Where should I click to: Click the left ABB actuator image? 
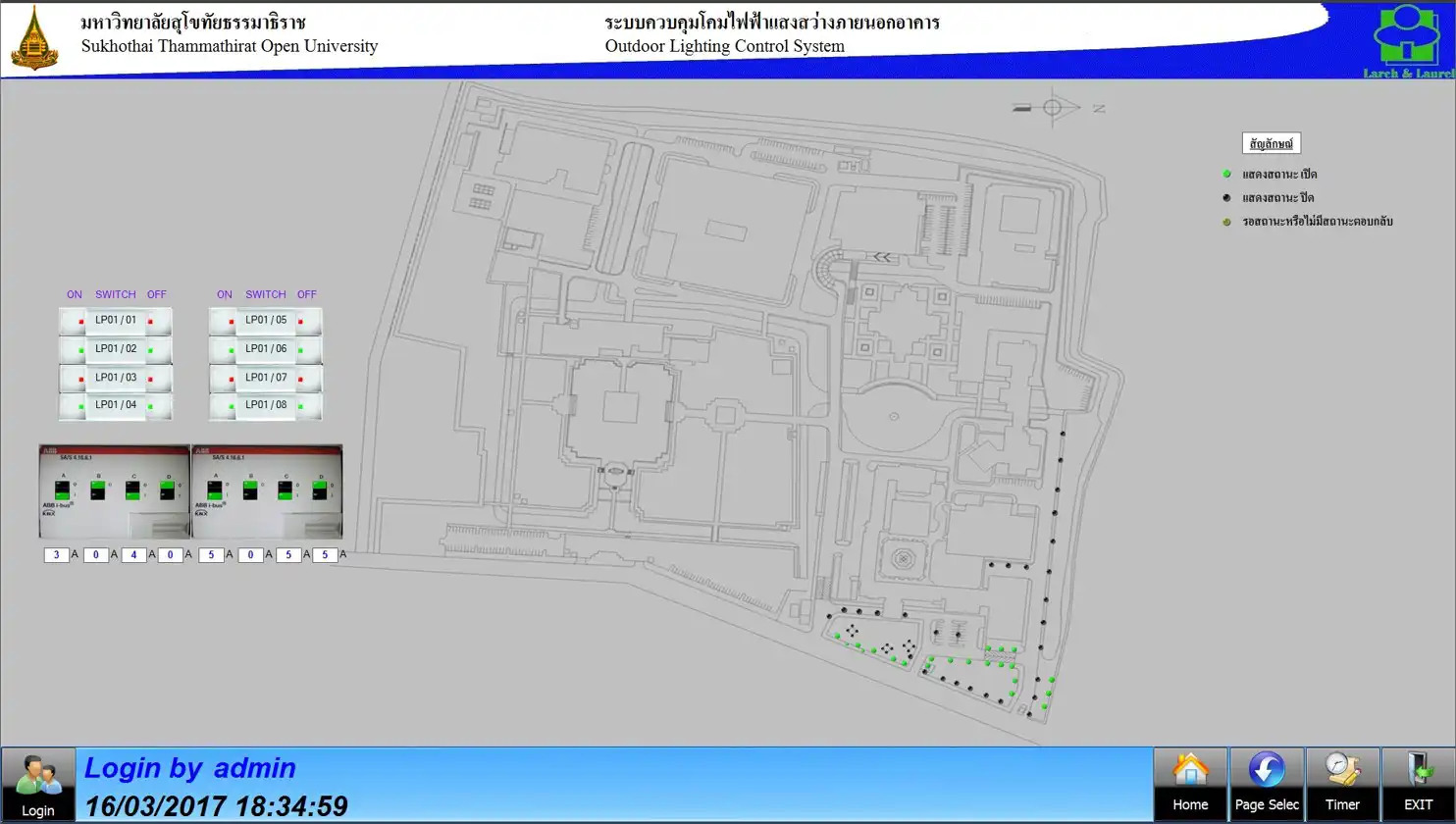point(115,491)
